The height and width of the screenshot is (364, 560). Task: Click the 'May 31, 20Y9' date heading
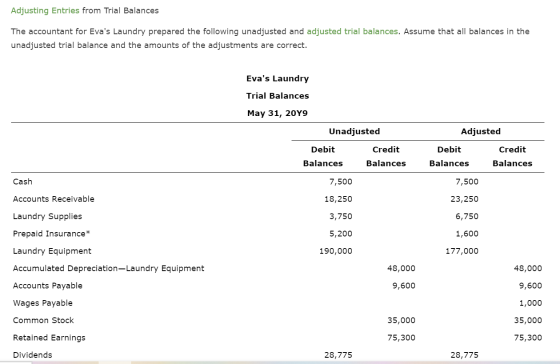[x=278, y=113]
